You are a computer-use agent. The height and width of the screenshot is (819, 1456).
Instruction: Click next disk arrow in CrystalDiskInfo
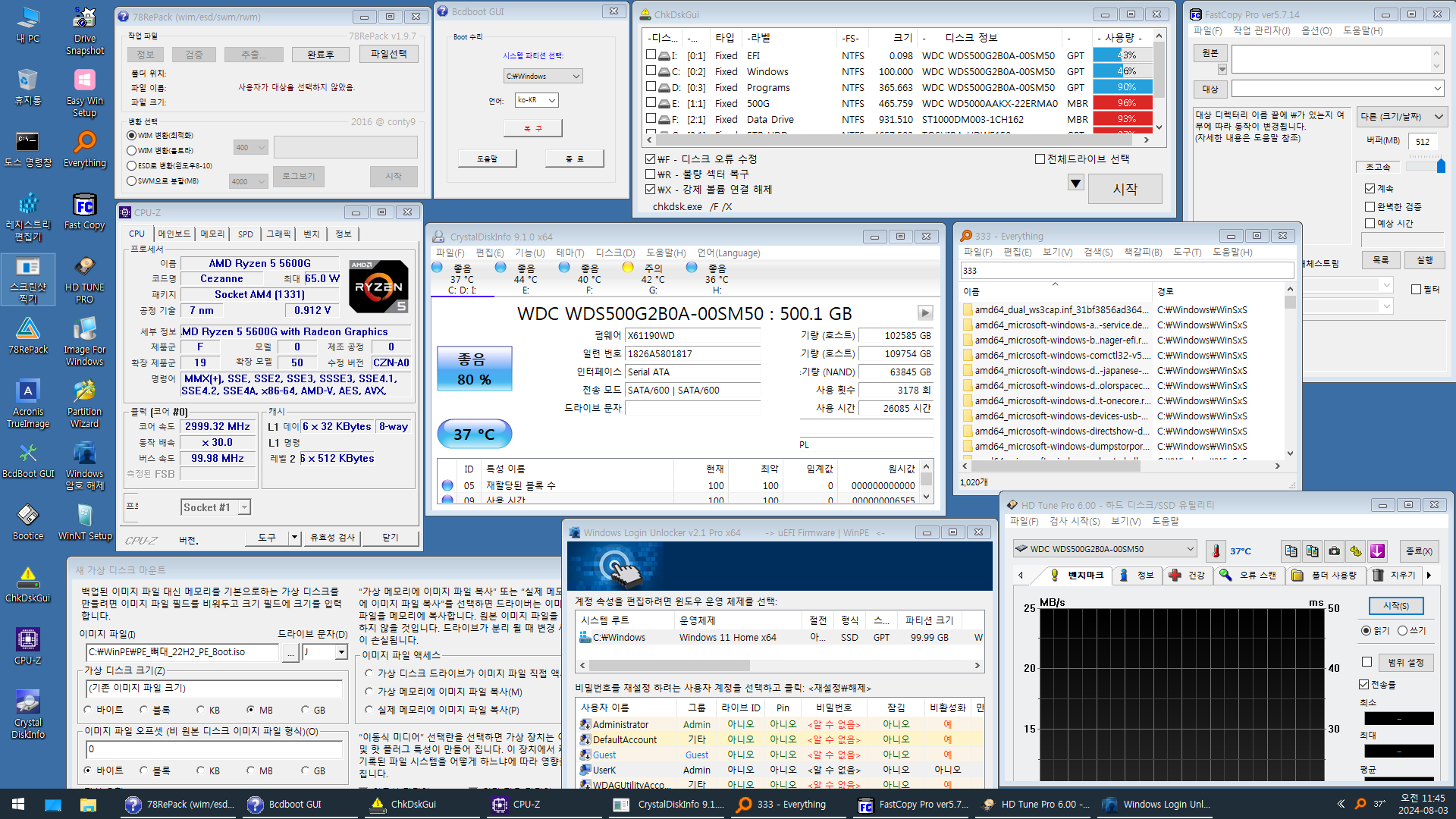tap(925, 313)
